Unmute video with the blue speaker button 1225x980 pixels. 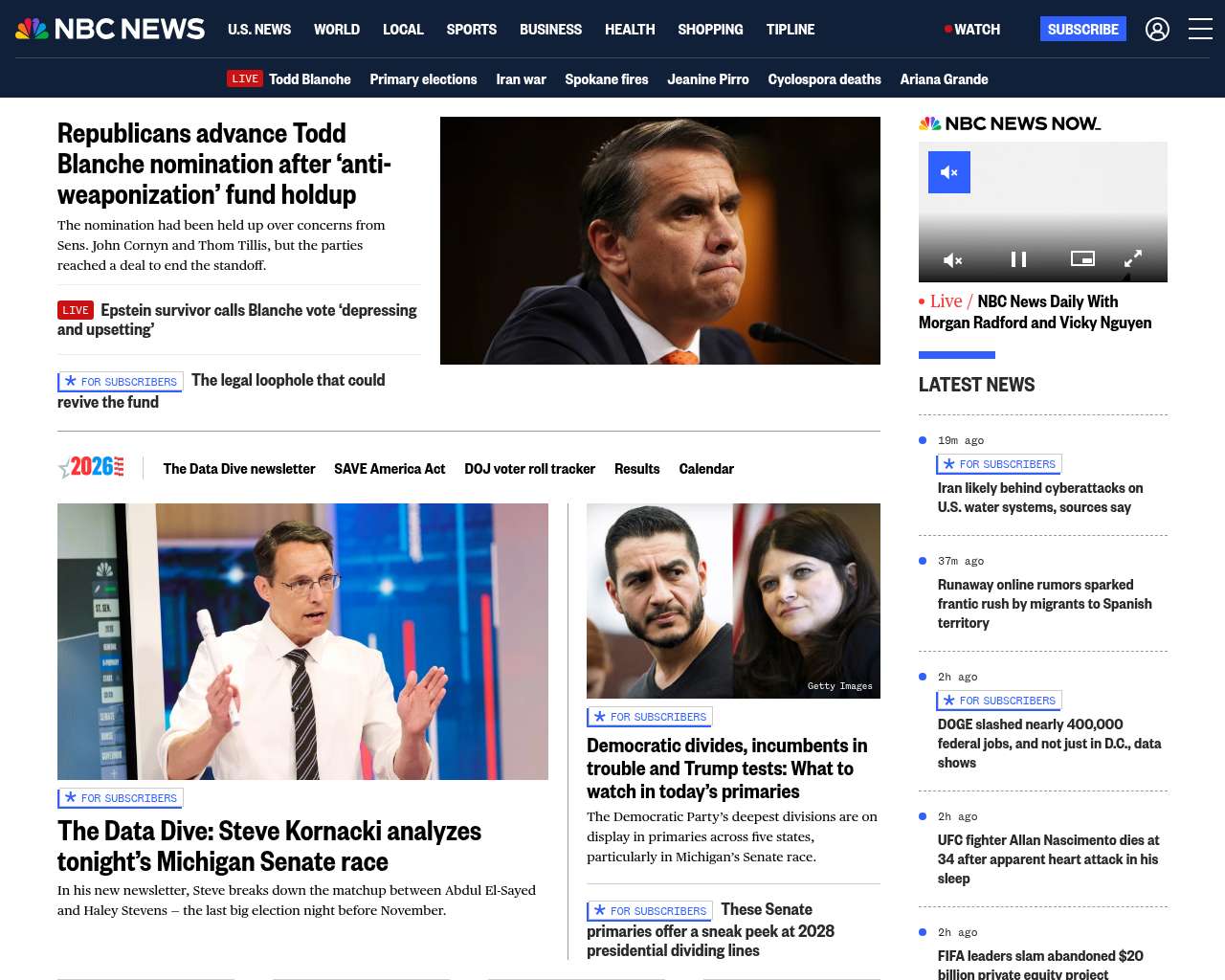click(x=949, y=172)
